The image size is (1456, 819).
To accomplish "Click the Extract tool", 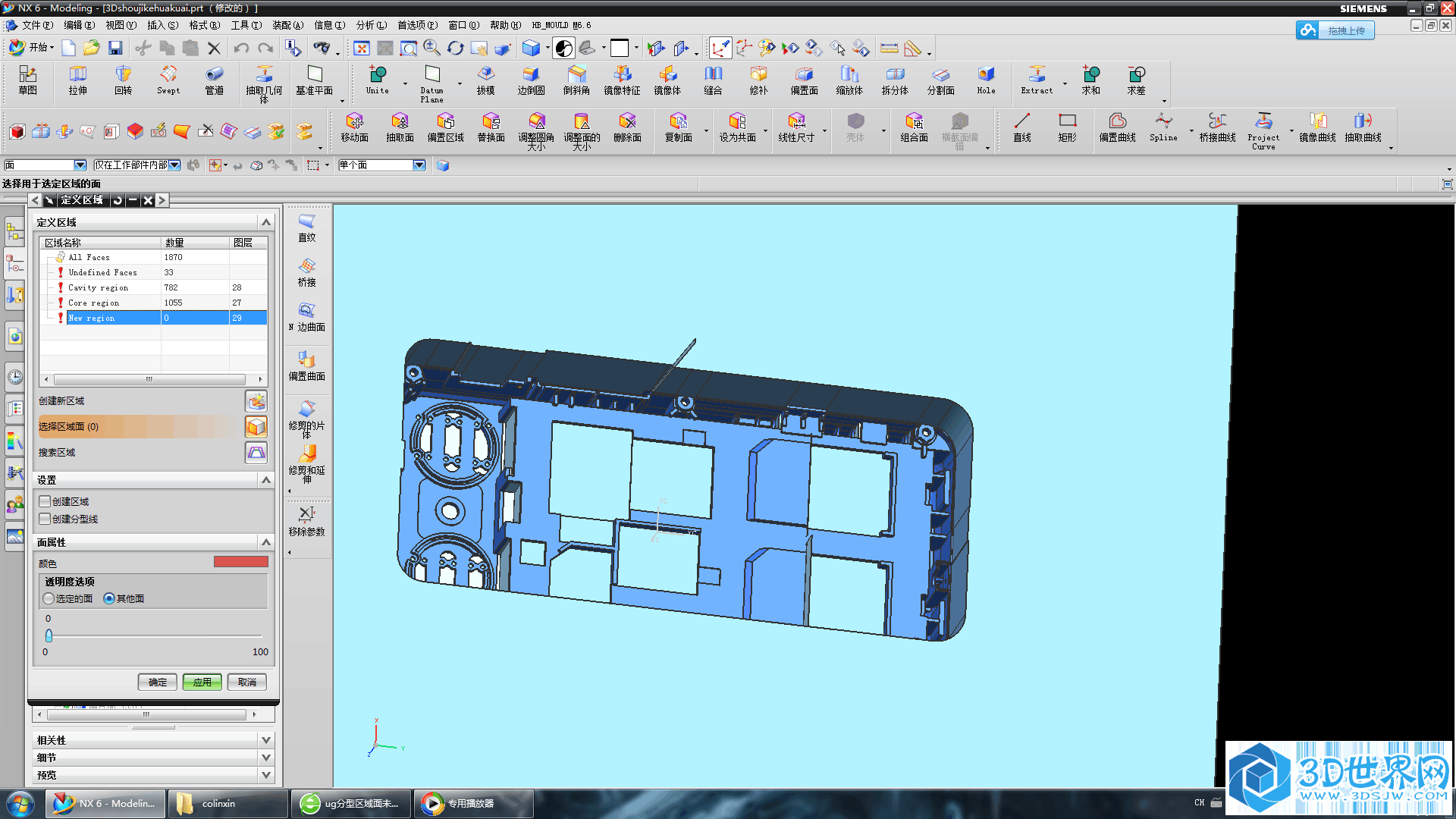I will (1037, 80).
